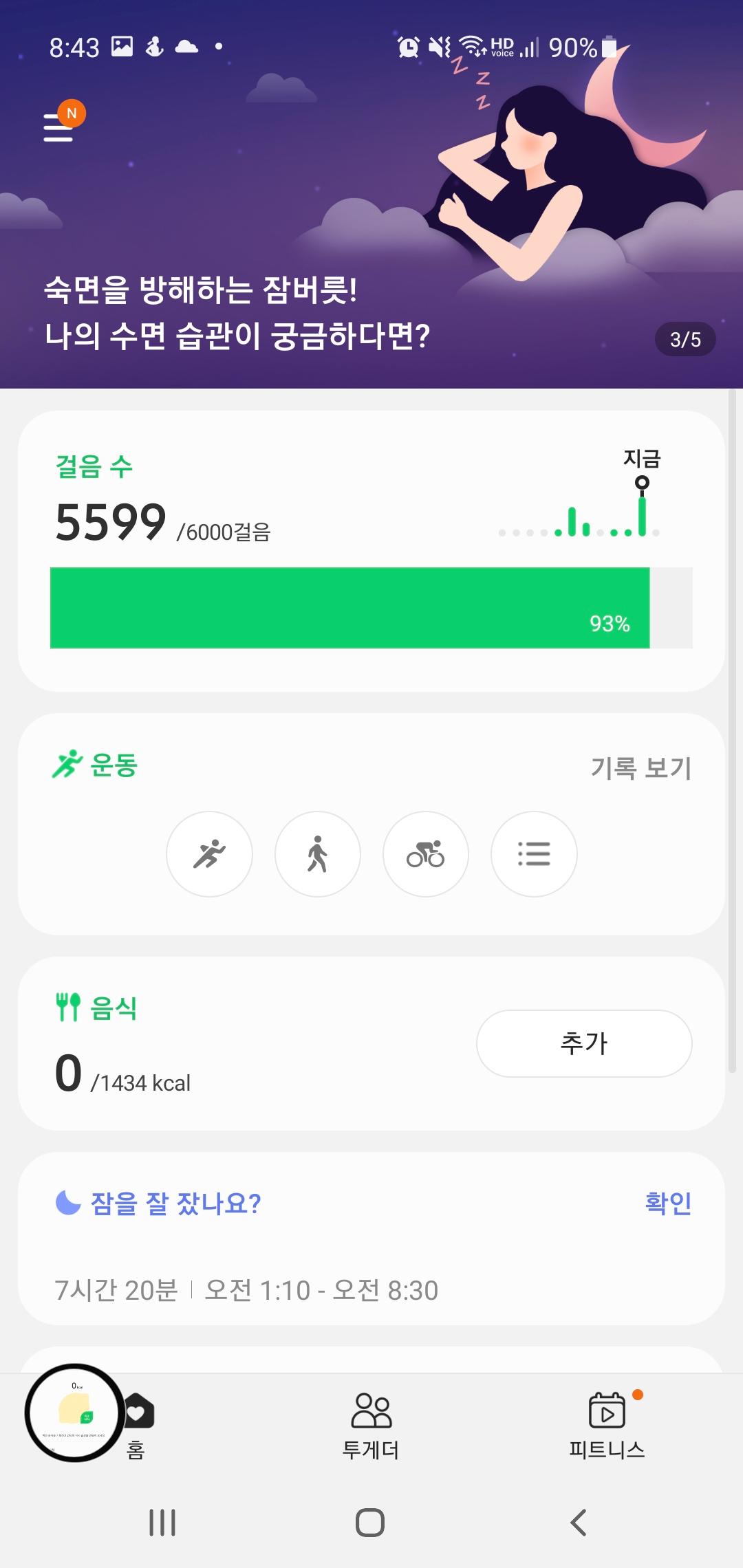This screenshot has width=743, height=1568.
Task: Switch to the 피트니스 tab
Action: (x=607, y=1425)
